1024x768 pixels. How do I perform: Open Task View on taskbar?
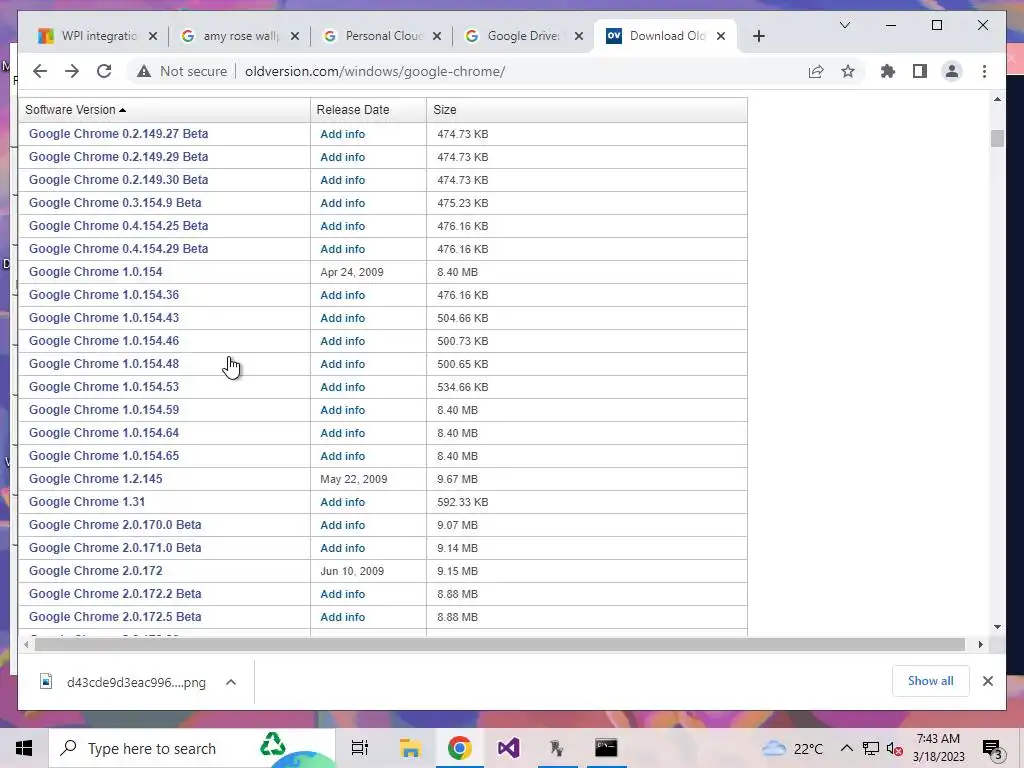[x=360, y=748]
